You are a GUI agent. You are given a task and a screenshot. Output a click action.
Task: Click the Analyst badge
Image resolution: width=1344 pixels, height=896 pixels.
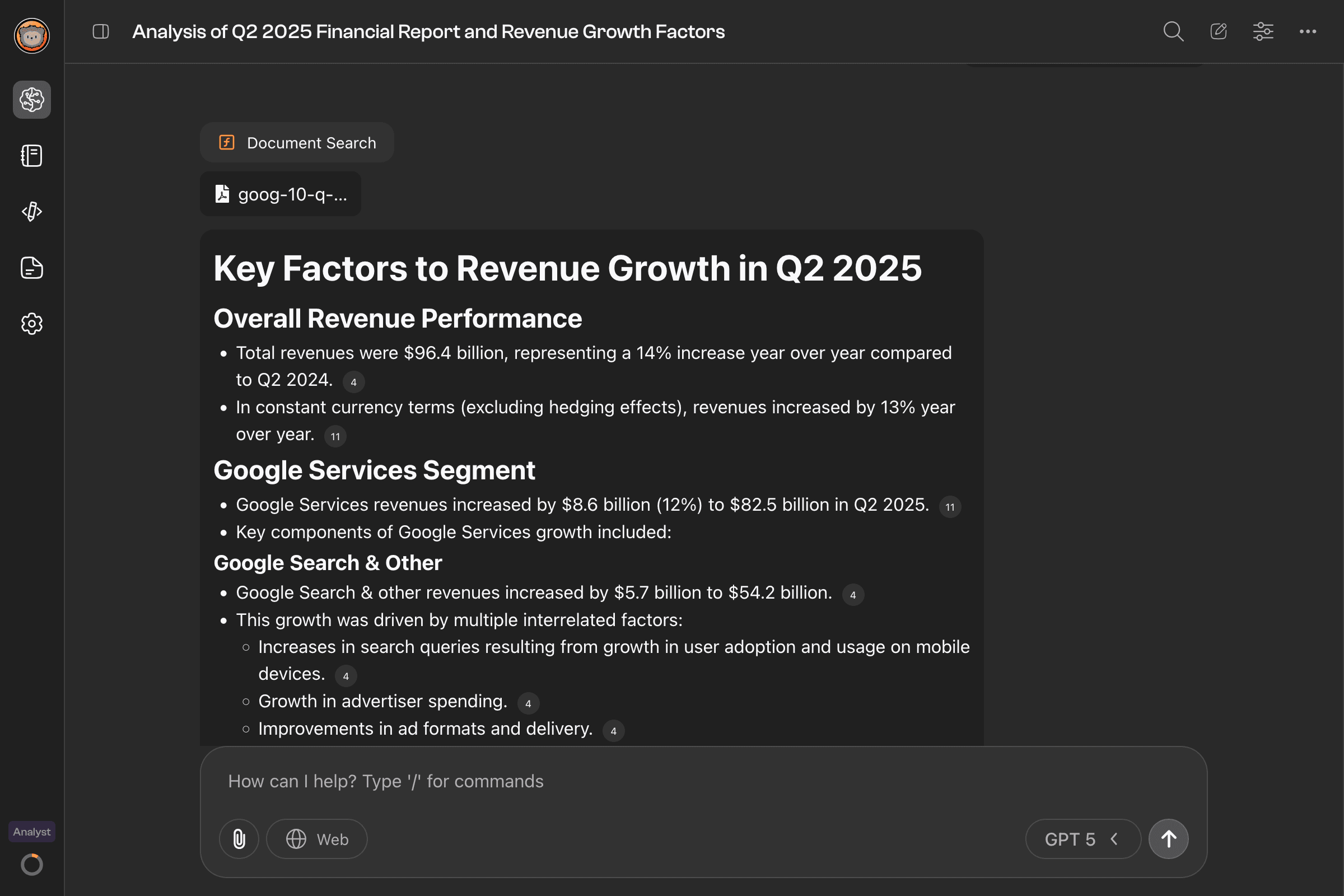(32, 832)
